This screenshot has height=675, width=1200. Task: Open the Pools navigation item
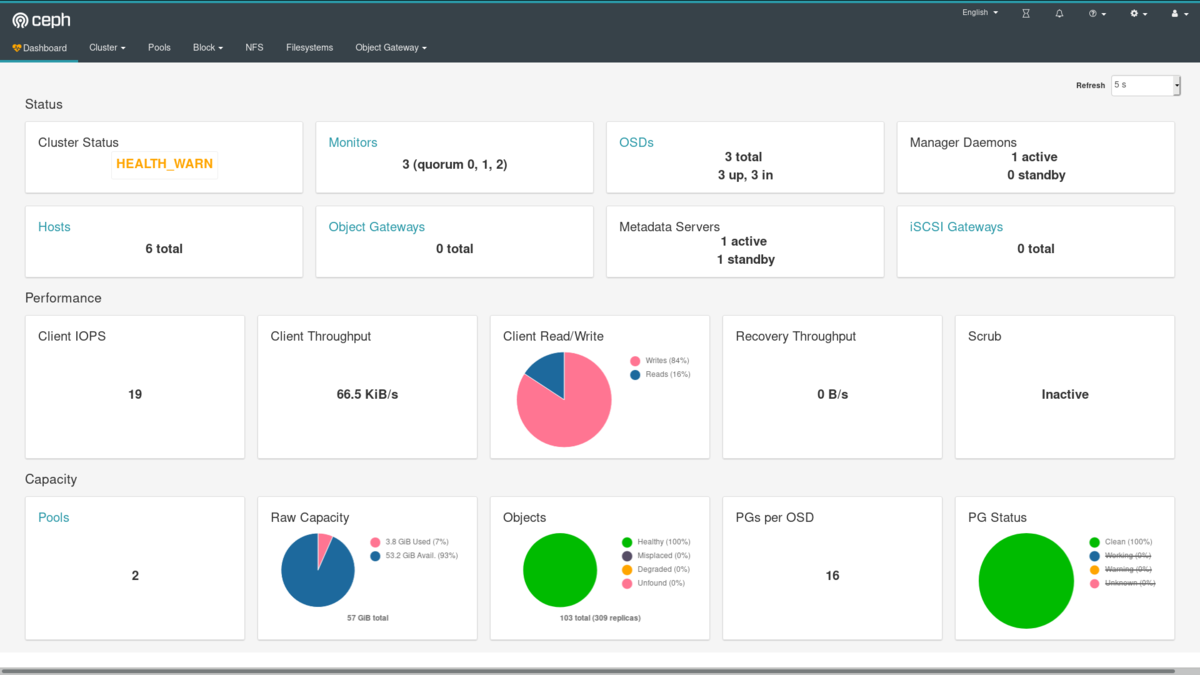coord(159,48)
